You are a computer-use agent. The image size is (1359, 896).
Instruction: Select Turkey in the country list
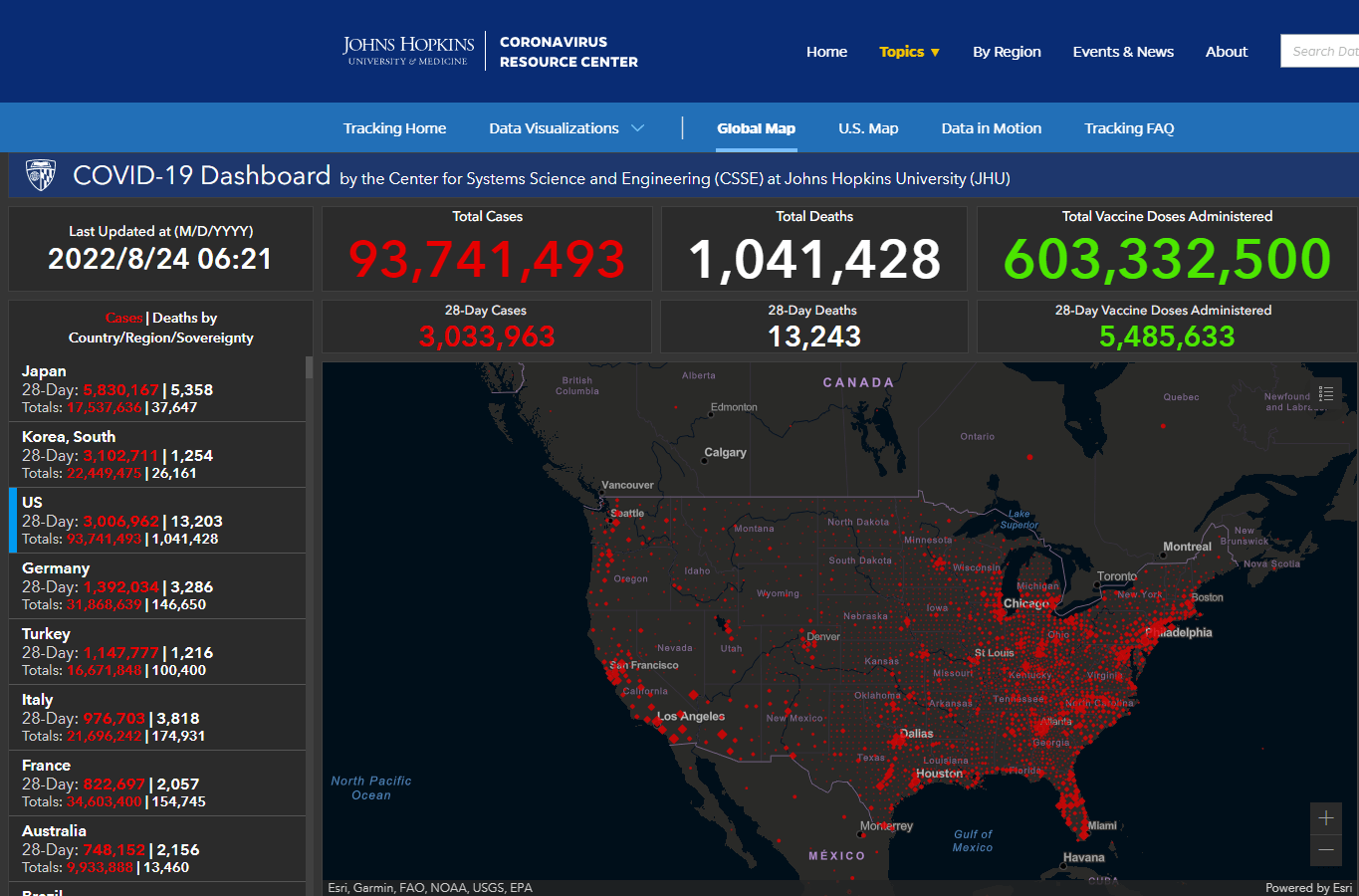(157, 652)
